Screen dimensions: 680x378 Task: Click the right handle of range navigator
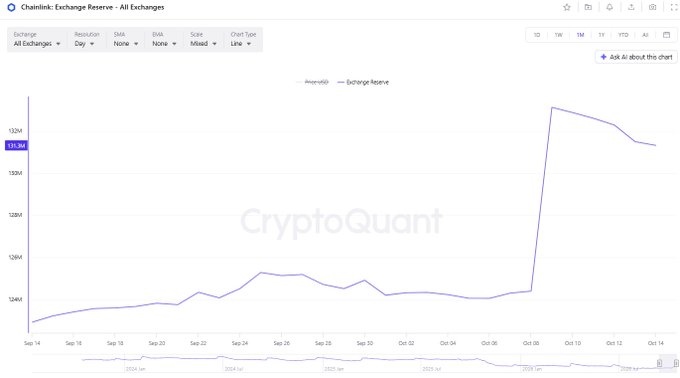(676, 363)
